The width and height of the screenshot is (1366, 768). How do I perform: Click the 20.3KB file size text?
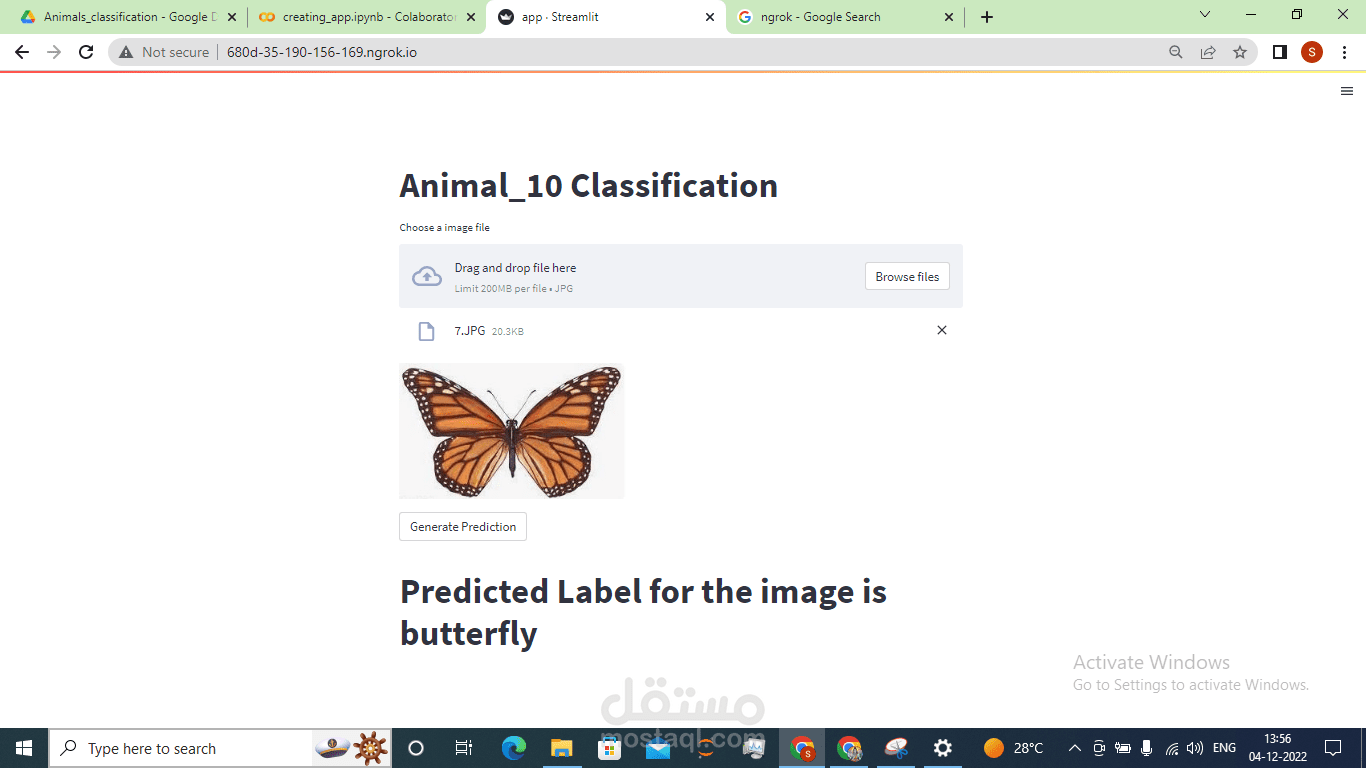[508, 331]
